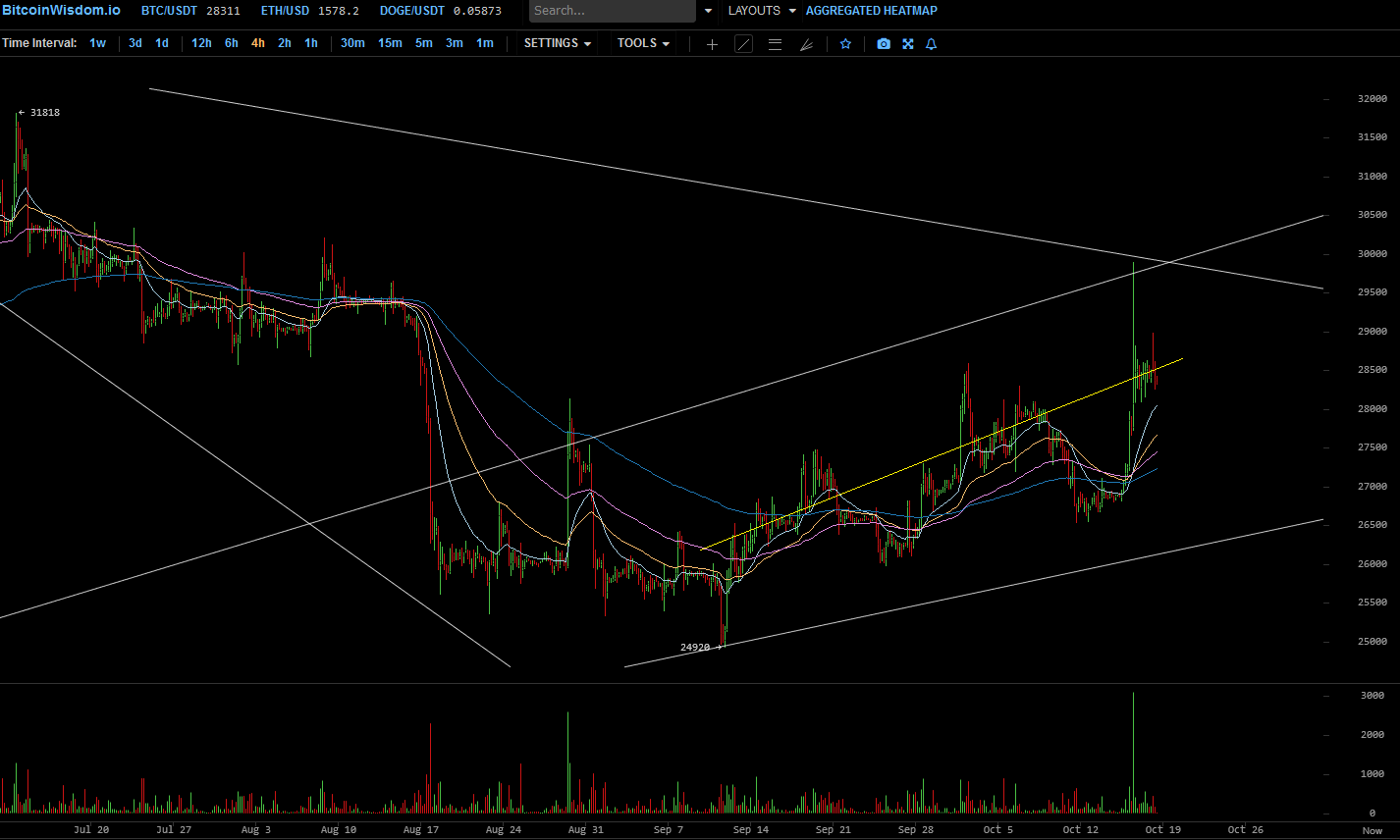Screen dimensions: 1400x840
Task: Click the Sep 14 date label
Action: pyautogui.click(x=751, y=830)
